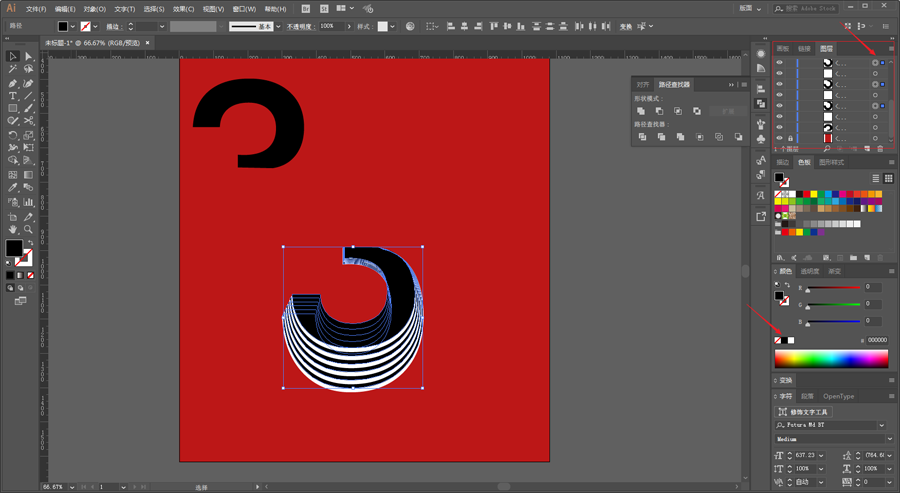Open the Medium font style dropdown

click(x=889, y=439)
